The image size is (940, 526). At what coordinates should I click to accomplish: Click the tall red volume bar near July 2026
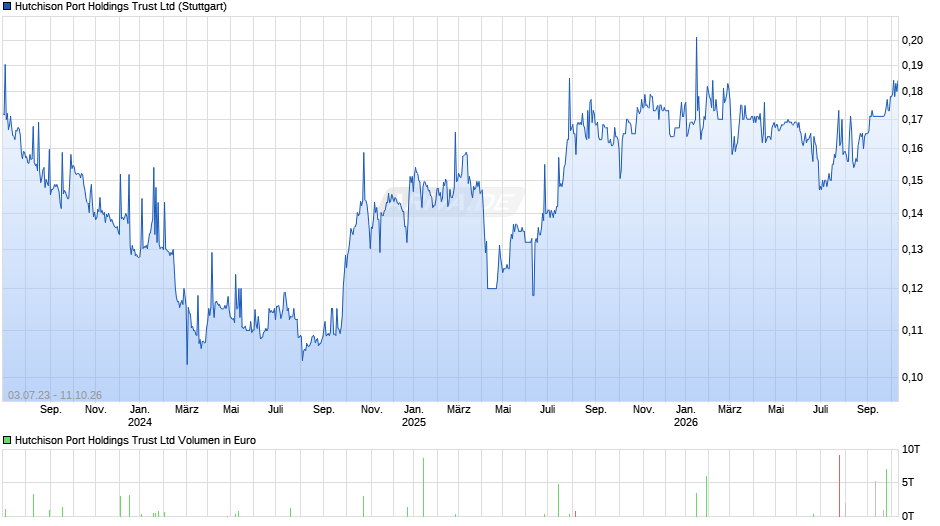(839, 486)
